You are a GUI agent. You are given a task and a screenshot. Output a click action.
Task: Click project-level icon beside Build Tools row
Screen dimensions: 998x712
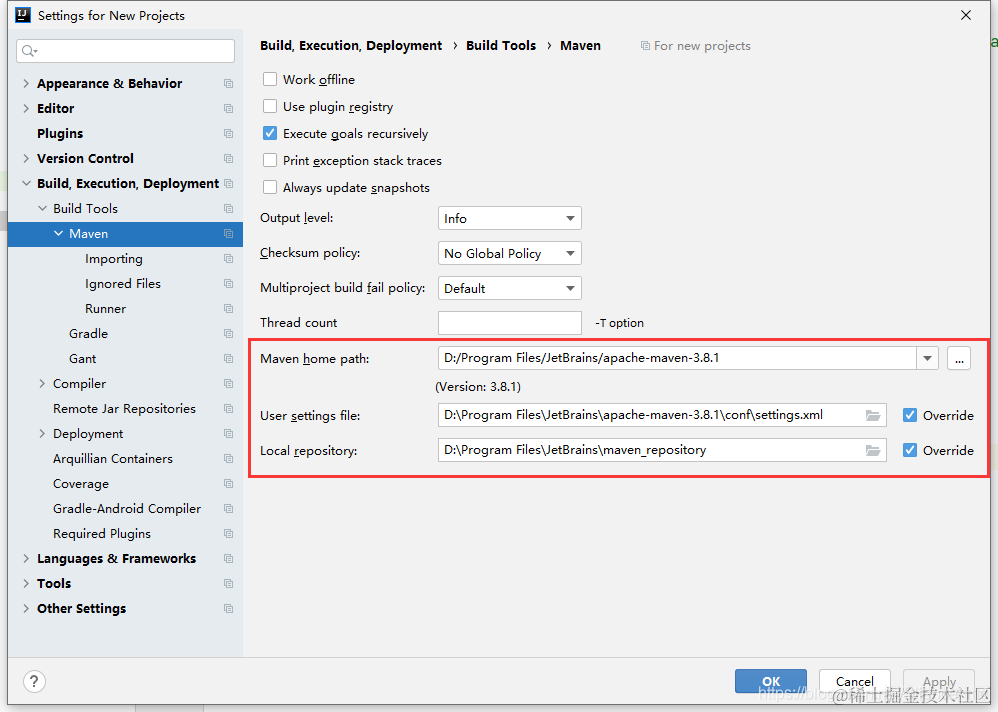click(x=228, y=209)
